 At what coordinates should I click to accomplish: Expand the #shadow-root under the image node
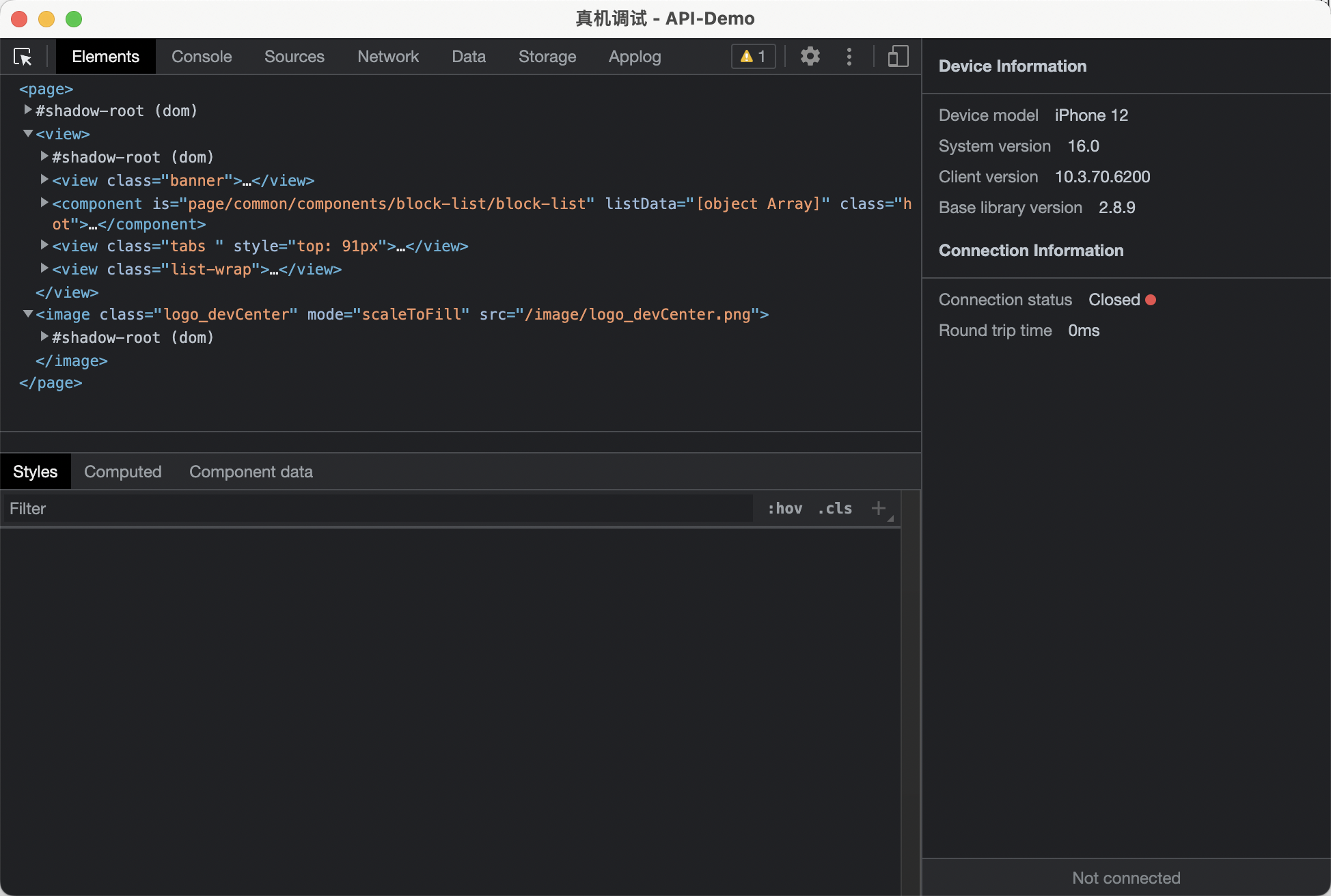44,337
